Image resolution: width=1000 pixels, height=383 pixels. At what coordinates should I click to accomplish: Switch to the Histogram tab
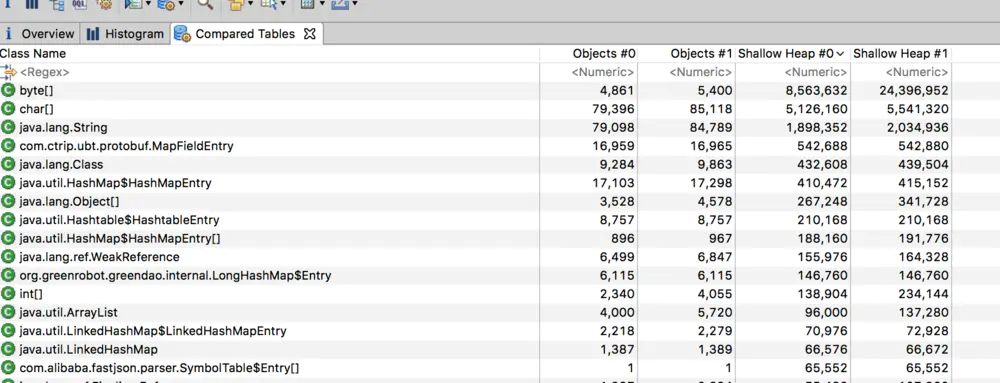(125, 34)
